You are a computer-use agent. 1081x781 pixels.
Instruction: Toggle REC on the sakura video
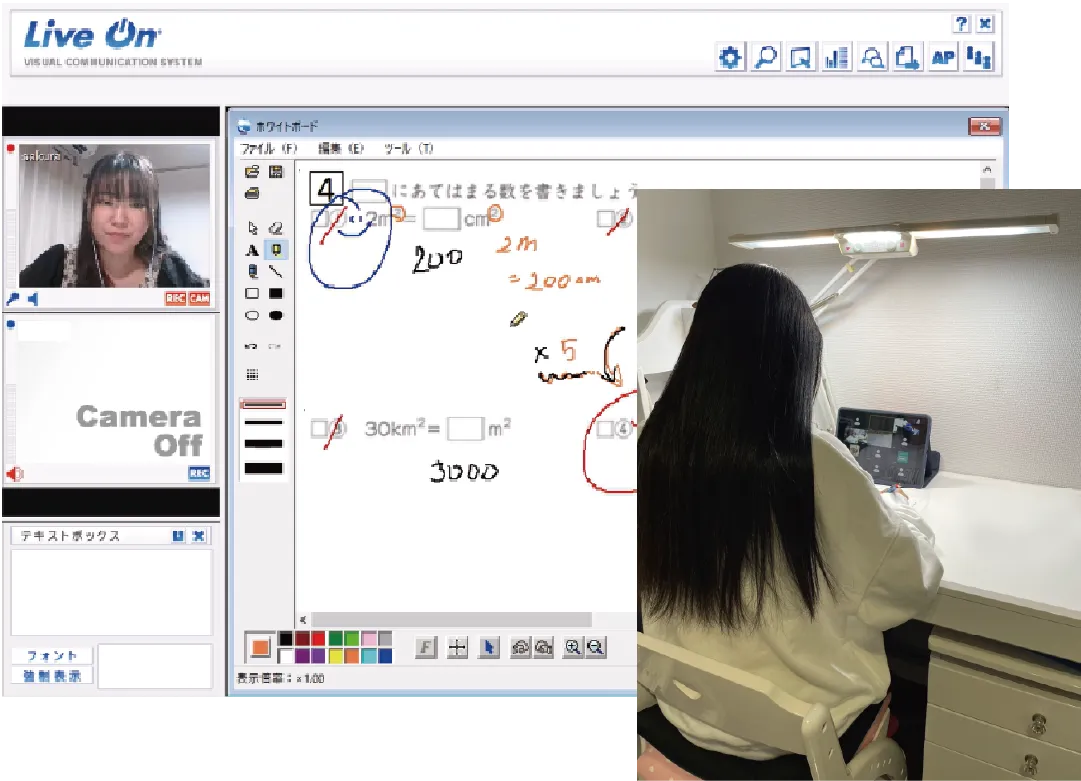point(175,299)
